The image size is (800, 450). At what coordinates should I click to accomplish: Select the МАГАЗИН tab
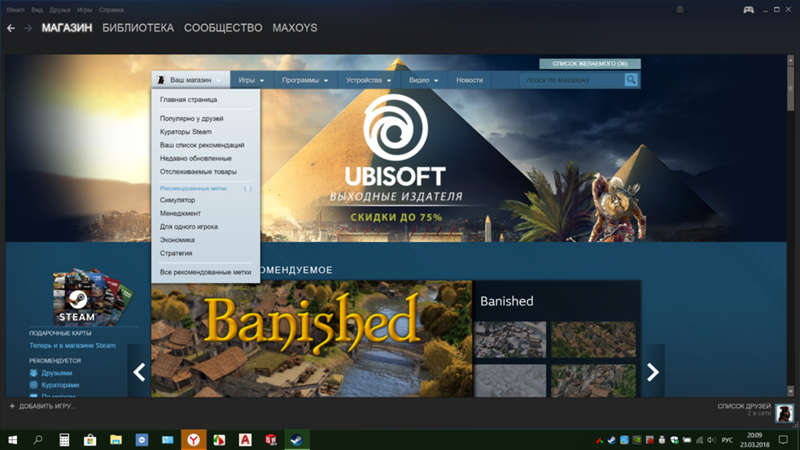click(67, 28)
